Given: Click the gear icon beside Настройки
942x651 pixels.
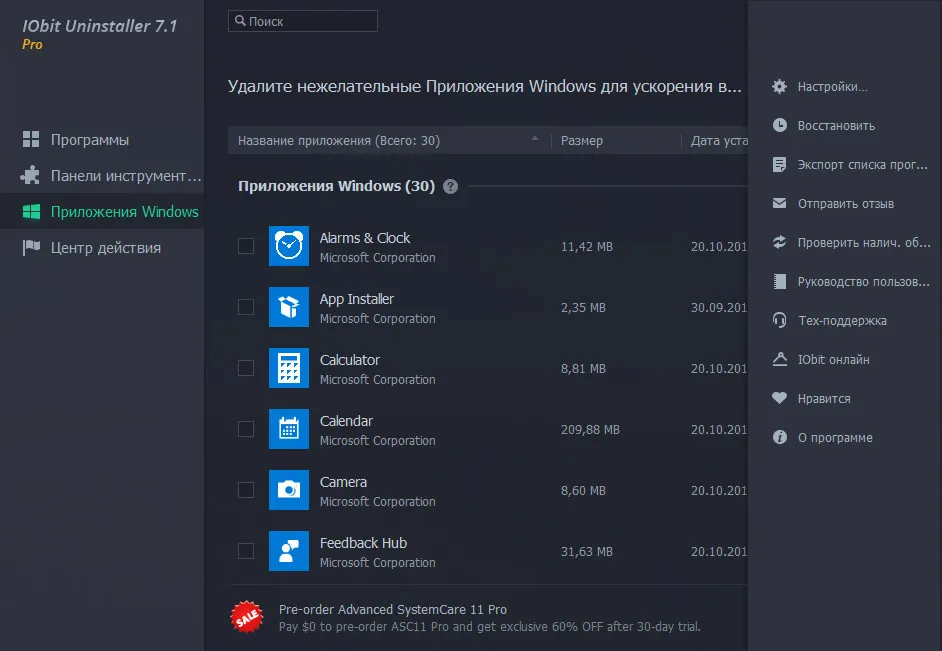Looking at the screenshot, I should pos(779,86).
